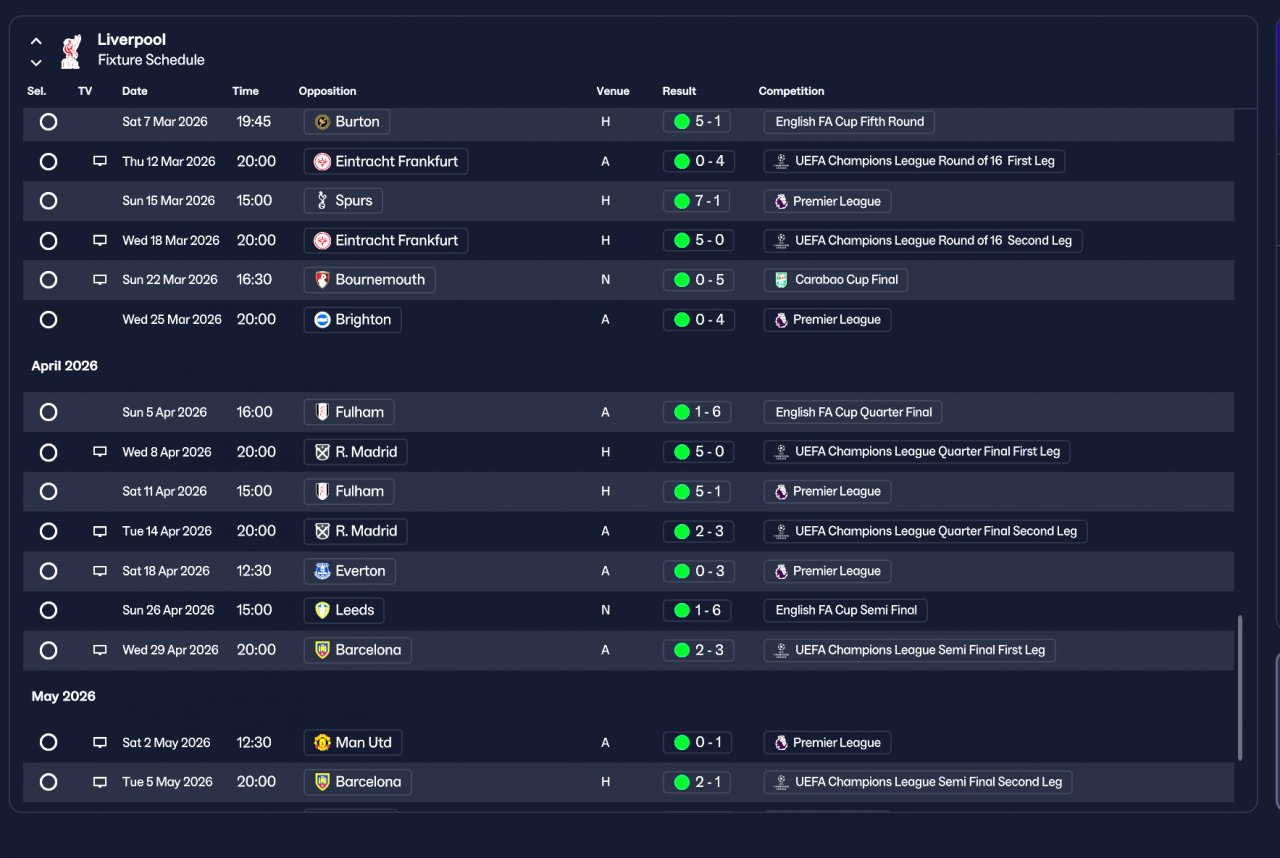Click the Burton club badge icon
This screenshot has width=1280, height=858.
click(x=322, y=122)
